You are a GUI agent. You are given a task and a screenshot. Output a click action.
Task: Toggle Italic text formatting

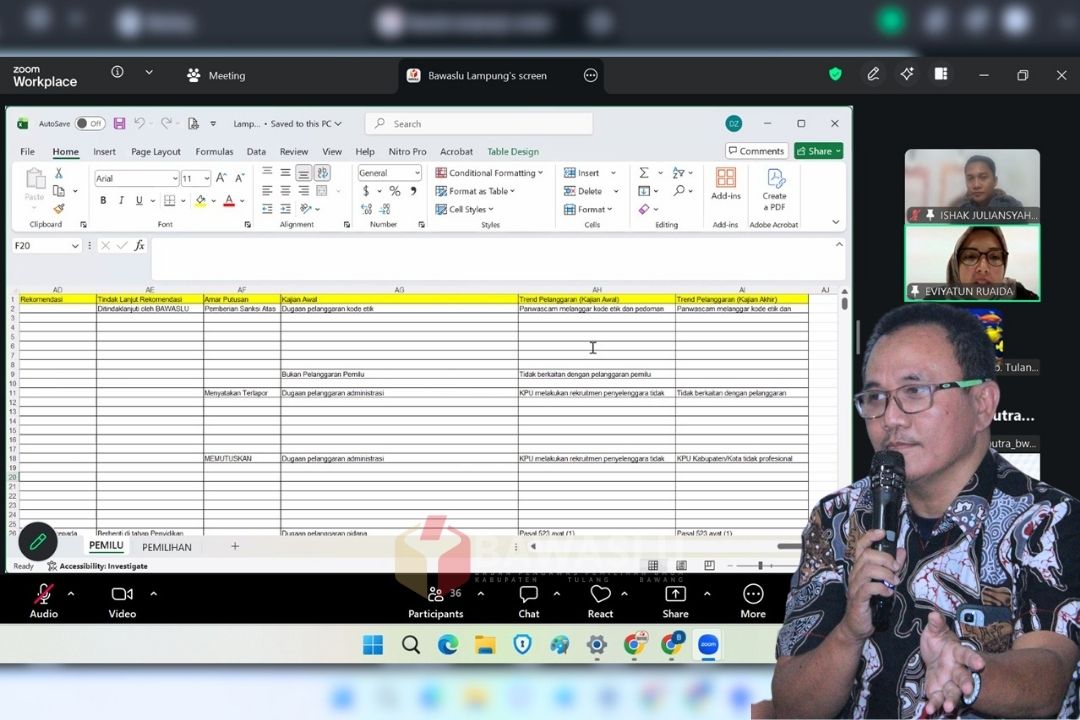click(121, 200)
